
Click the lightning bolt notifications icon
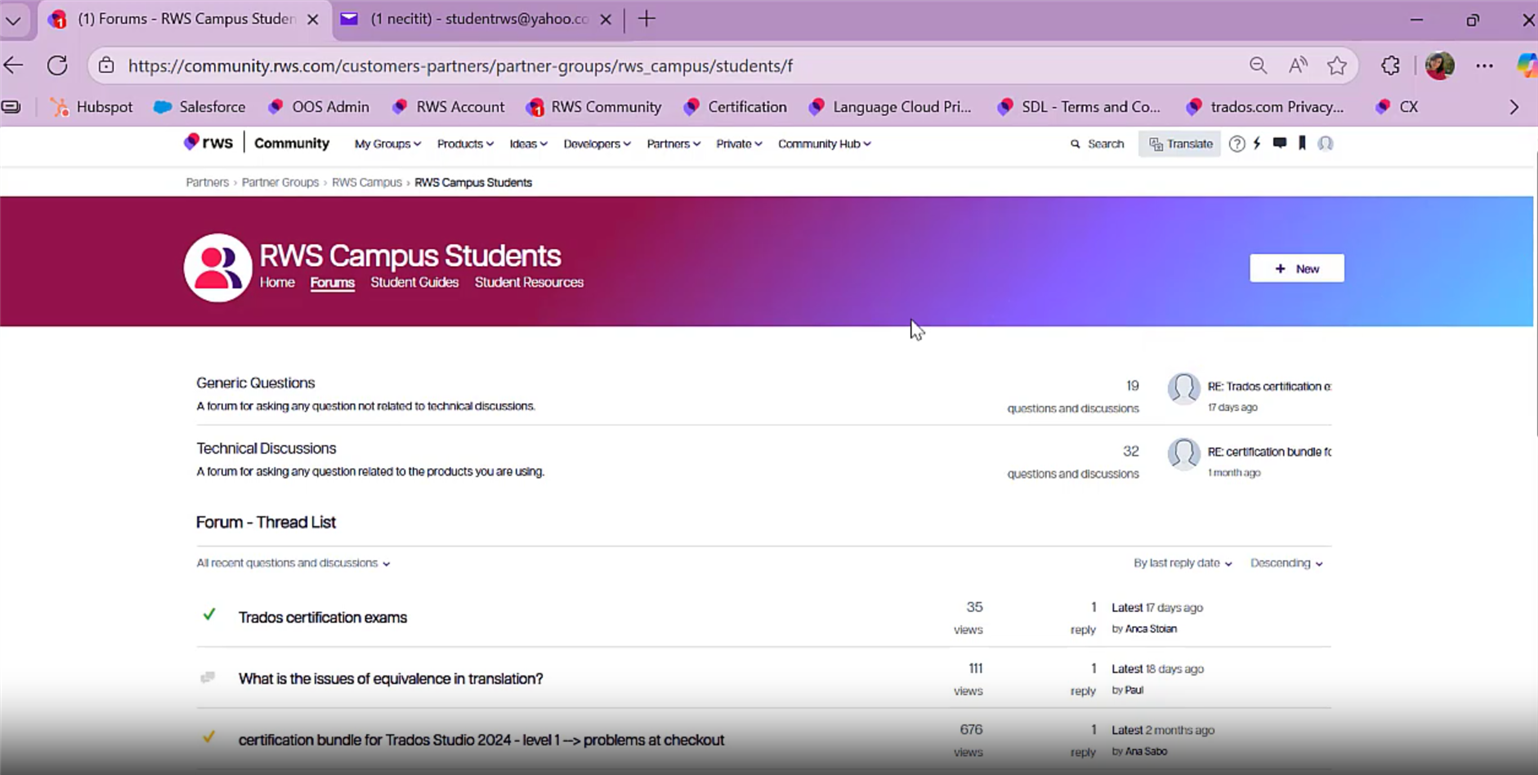tap(1257, 144)
